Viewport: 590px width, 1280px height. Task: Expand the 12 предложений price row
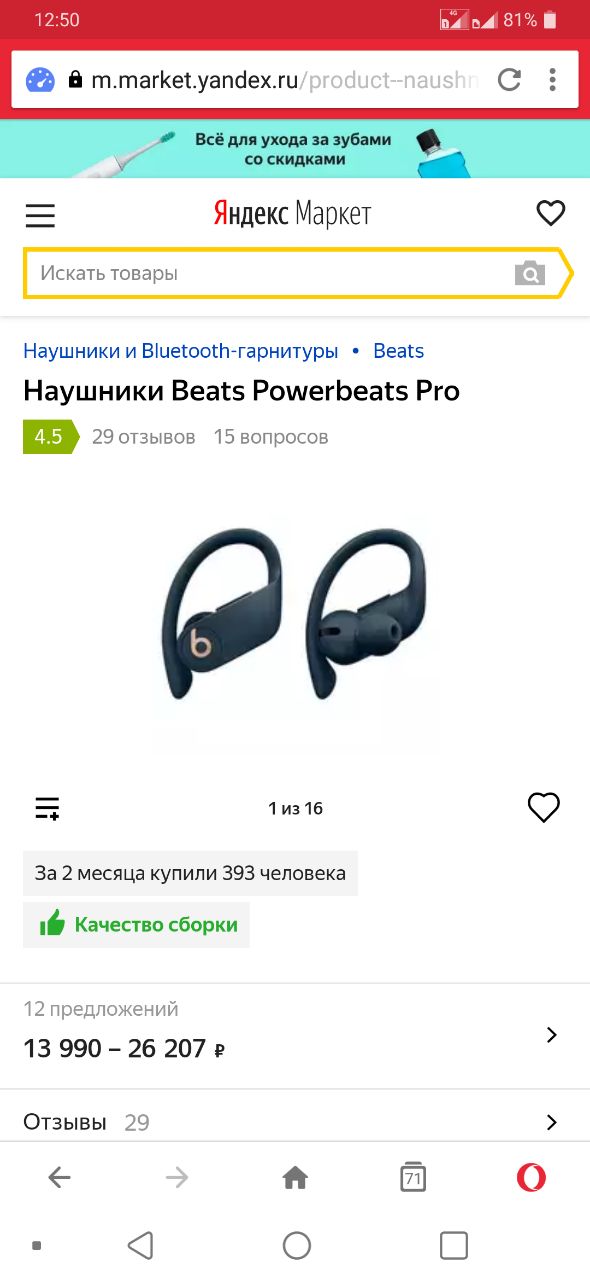(295, 1035)
